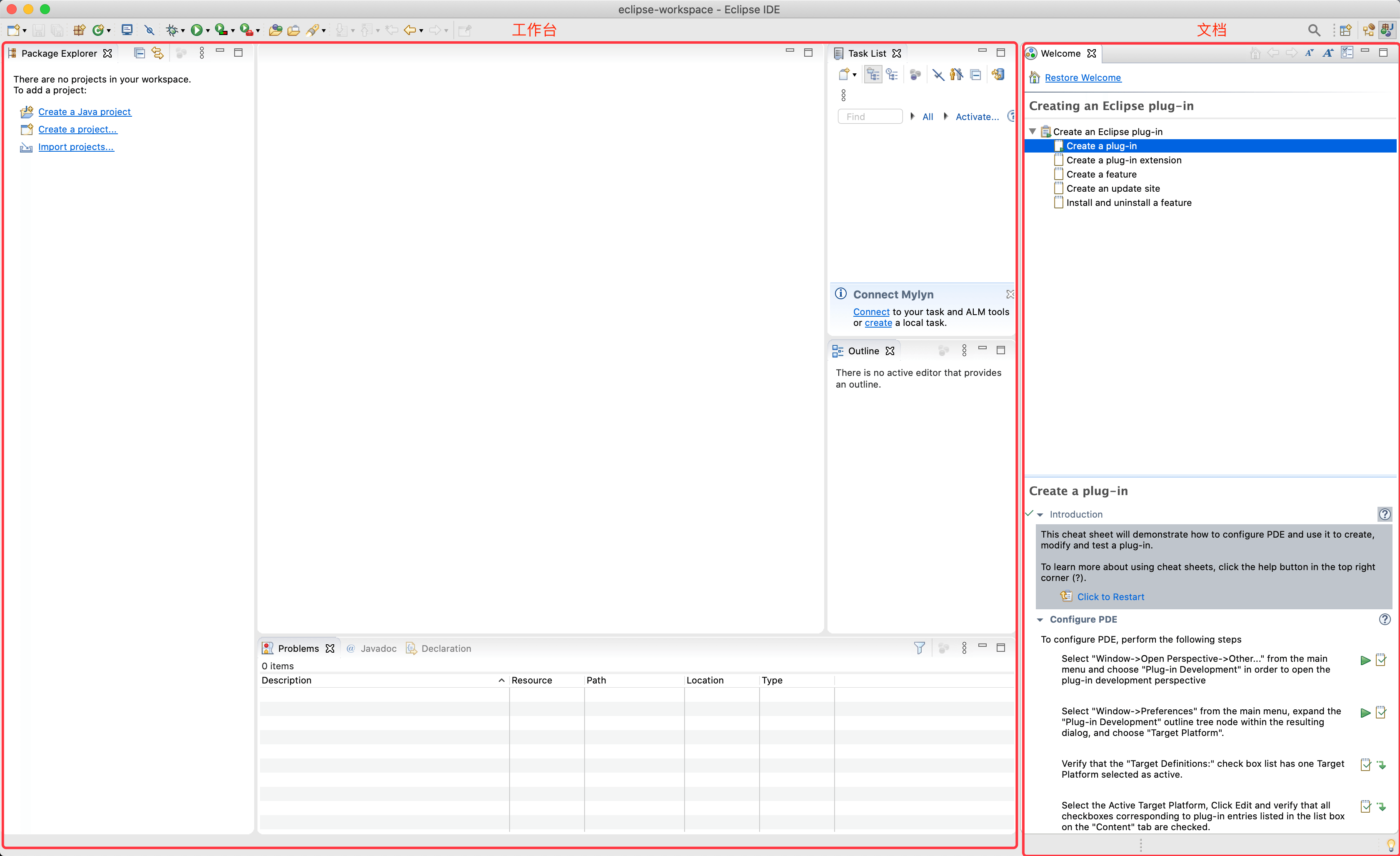Open the Back history dropdown arrow
The height and width of the screenshot is (856, 1400).
point(421,31)
